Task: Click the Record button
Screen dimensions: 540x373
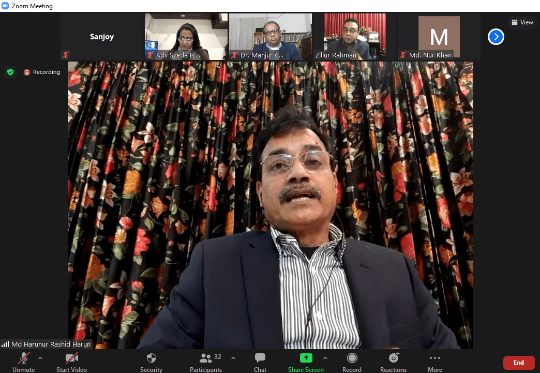Action: tap(352, 362)
